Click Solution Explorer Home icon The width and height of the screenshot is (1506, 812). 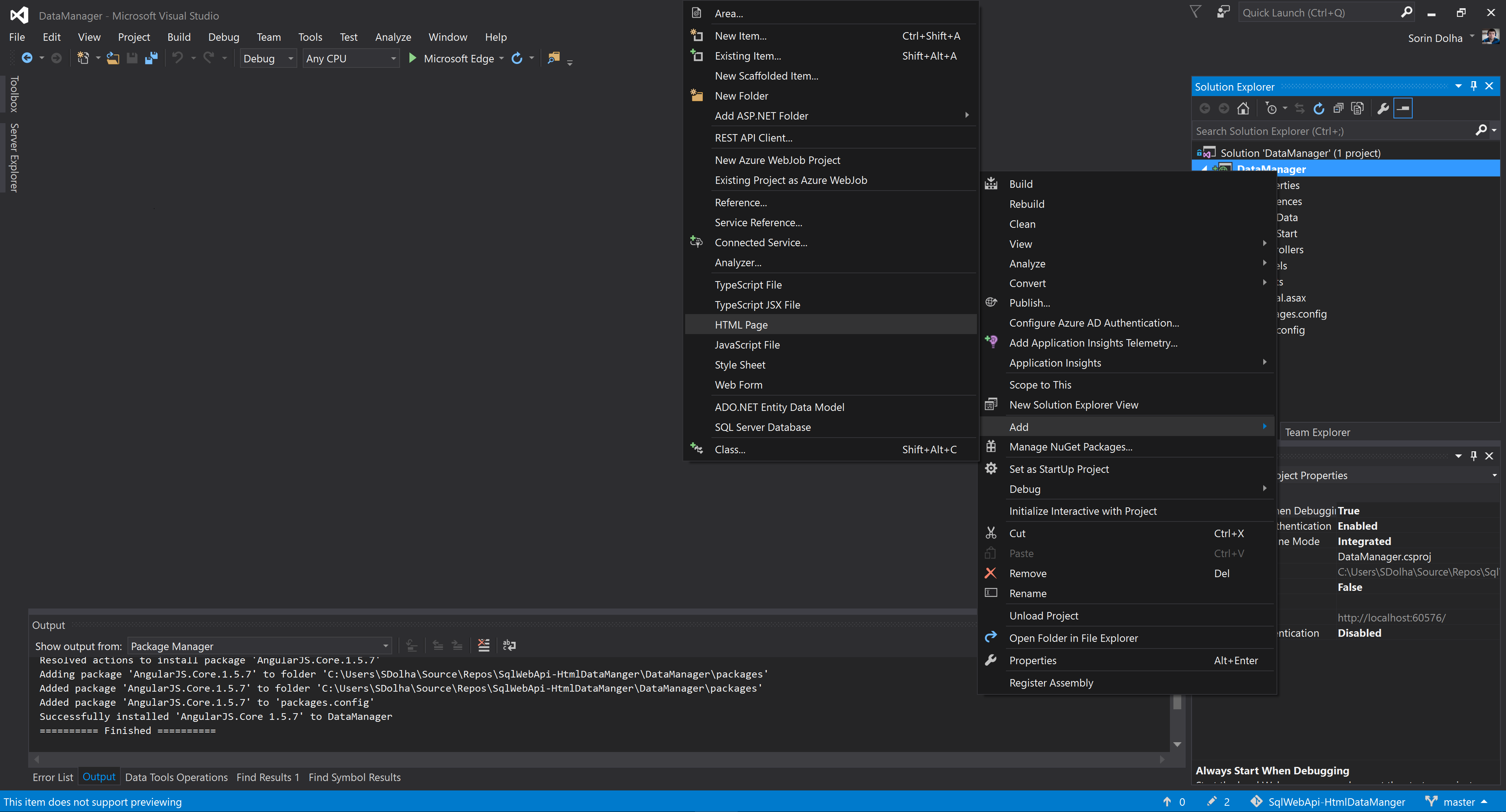(x=1243, y=108)
